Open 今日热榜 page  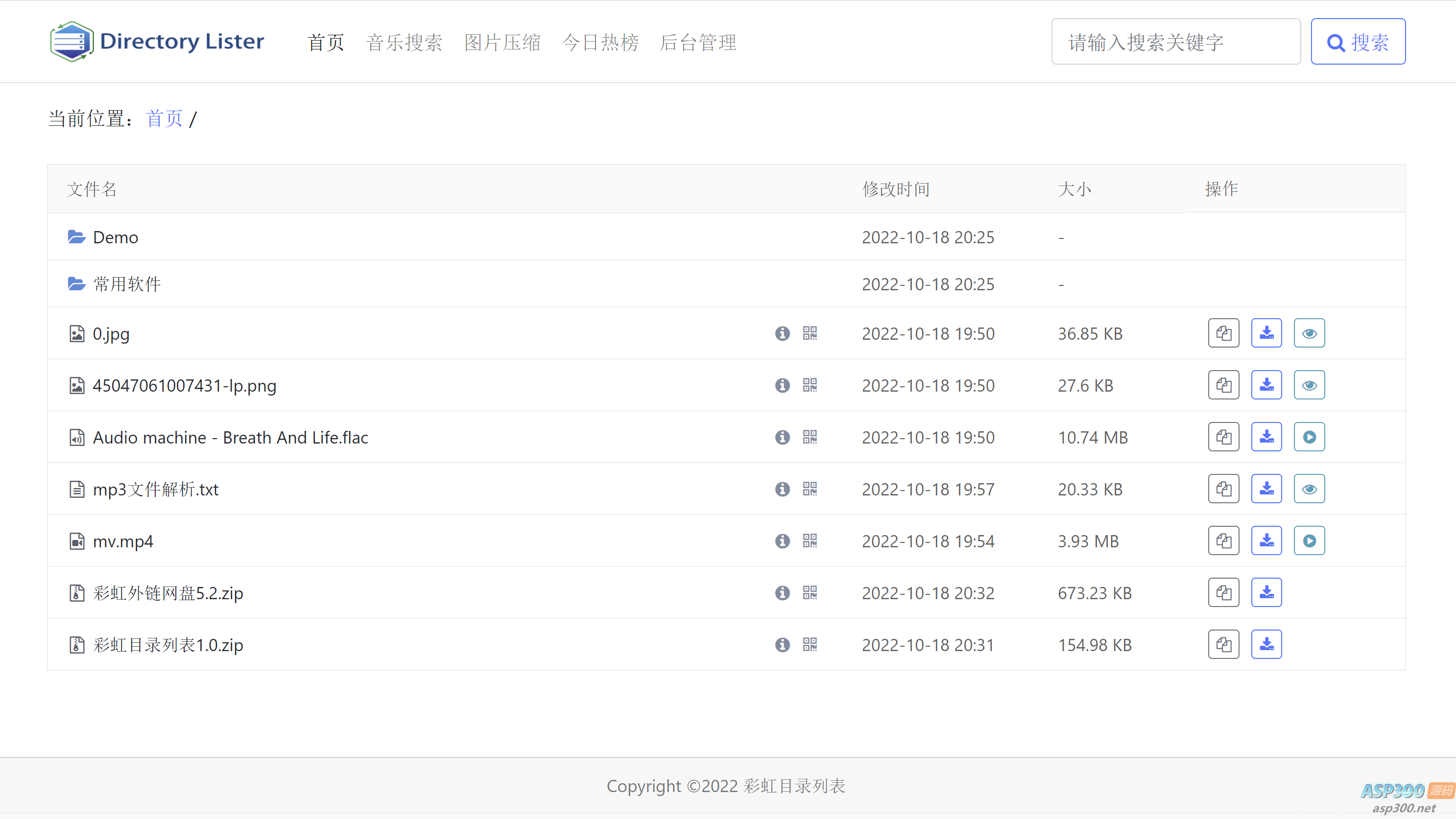[600, 43]
